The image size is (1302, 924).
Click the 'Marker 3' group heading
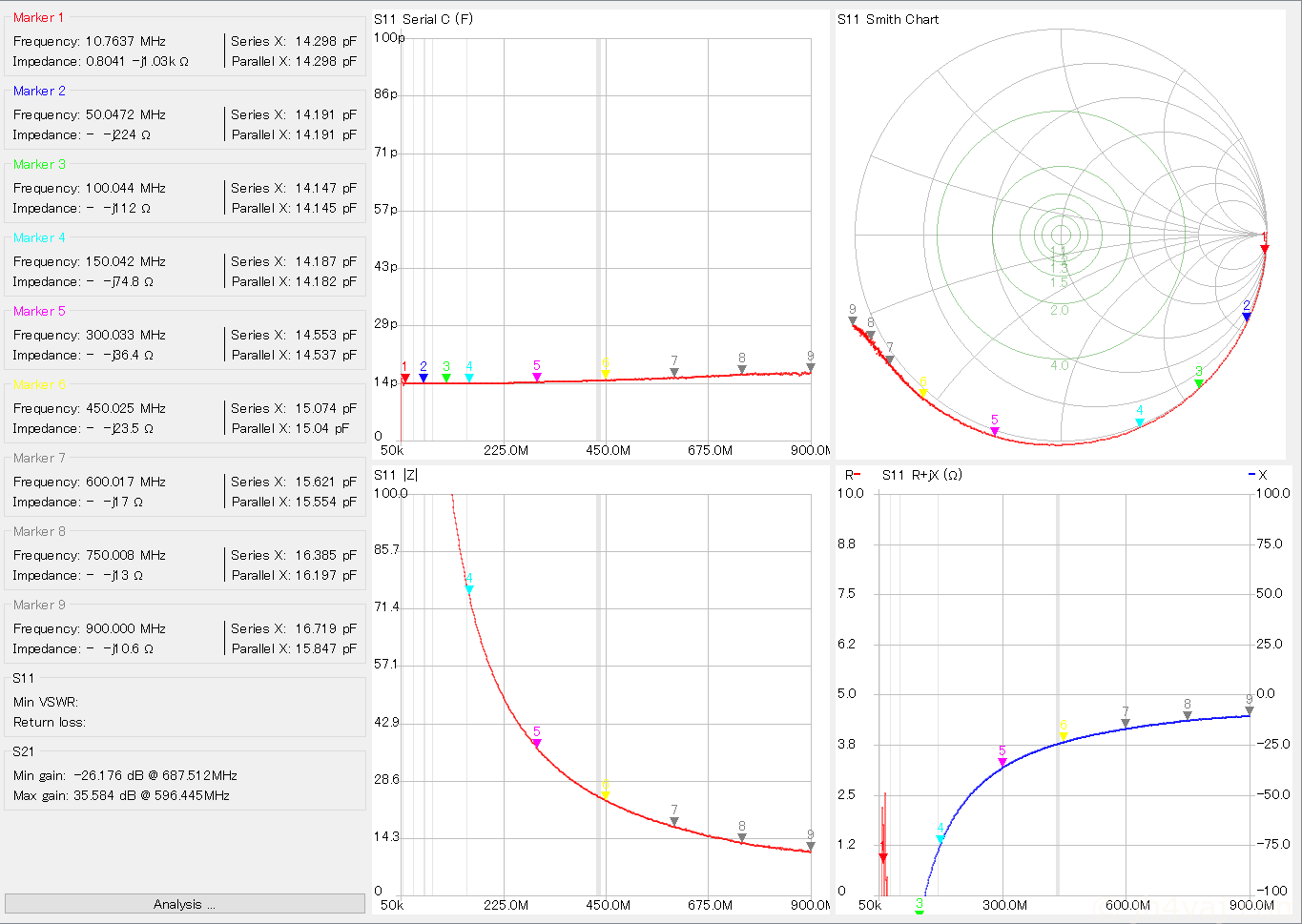pos(39,164)
